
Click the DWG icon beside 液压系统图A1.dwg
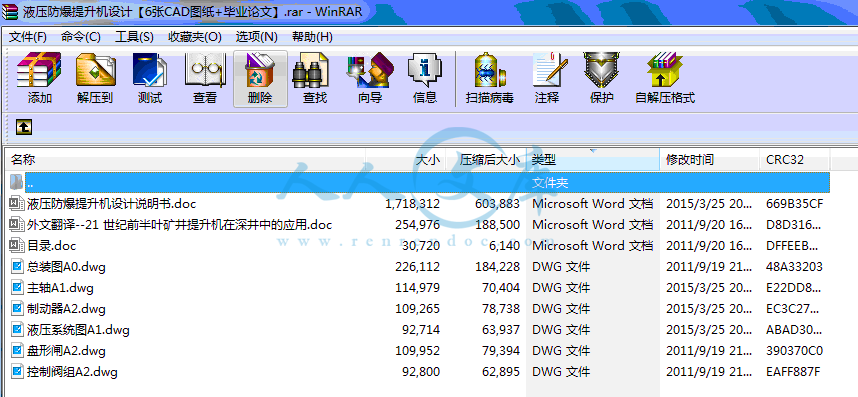coord(18,330)
